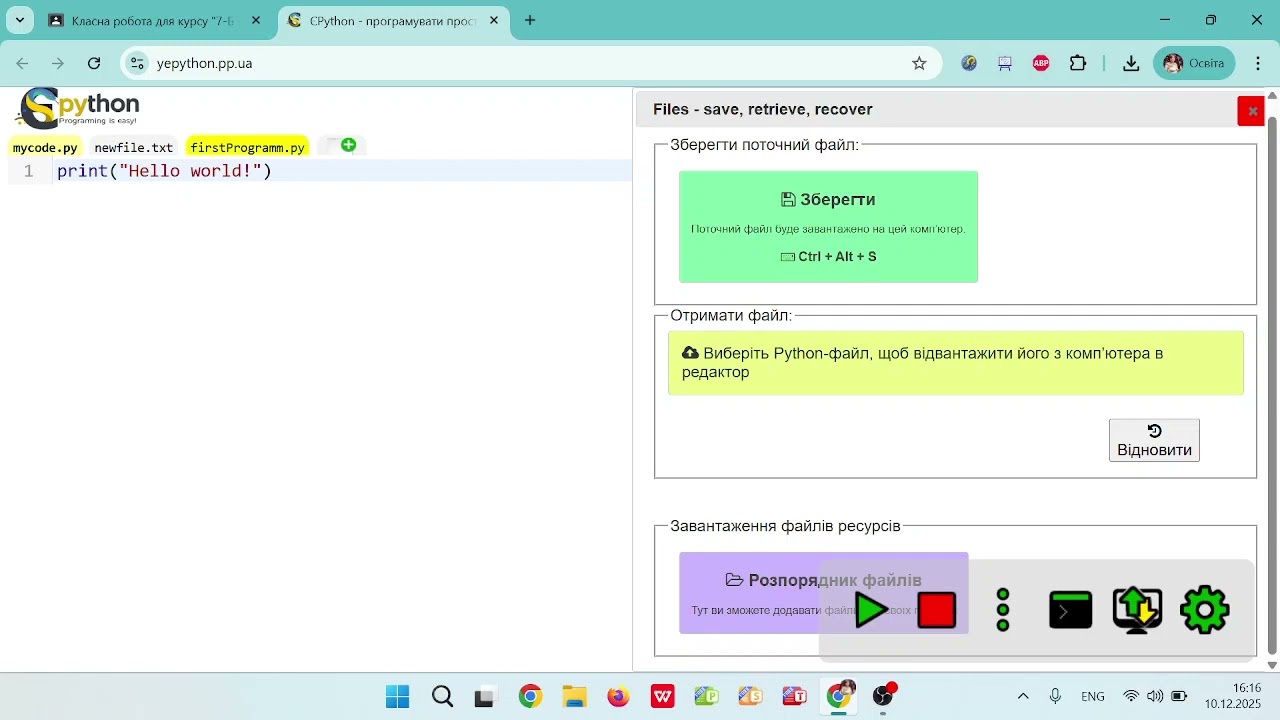Open a new browser tab
The width and height of the screenshot is (1280, 720).
click(x=530, y=20)
